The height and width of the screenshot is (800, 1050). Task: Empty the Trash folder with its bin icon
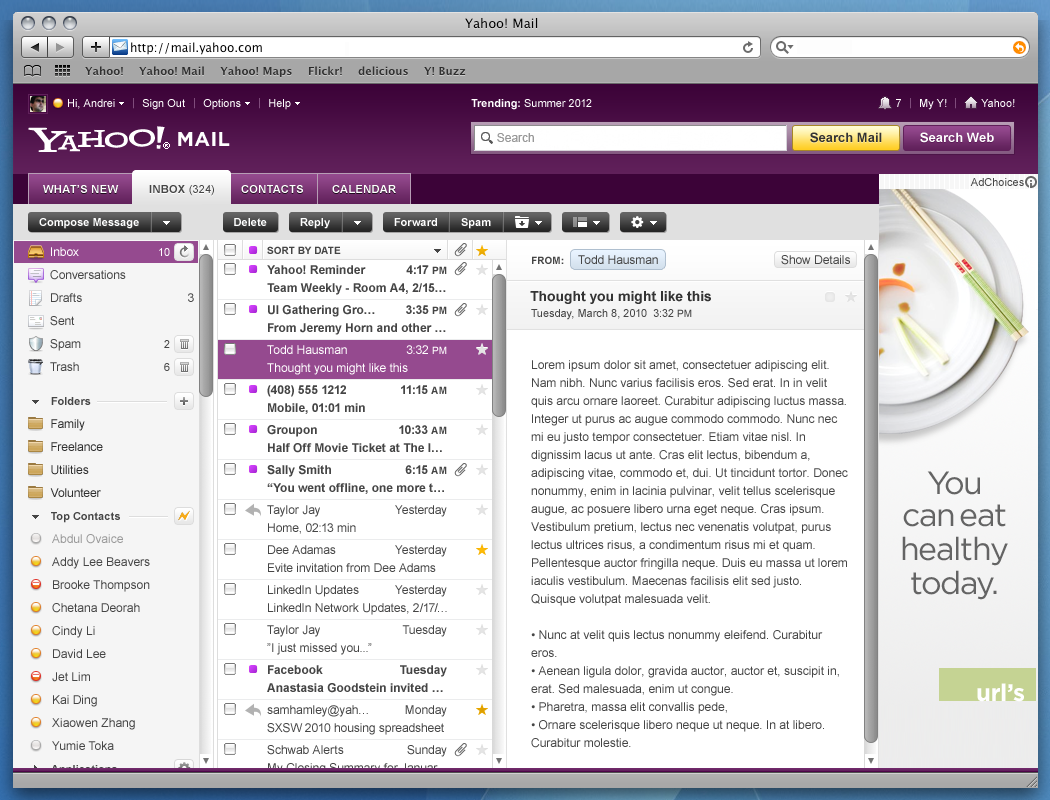(x=184, y=367)
